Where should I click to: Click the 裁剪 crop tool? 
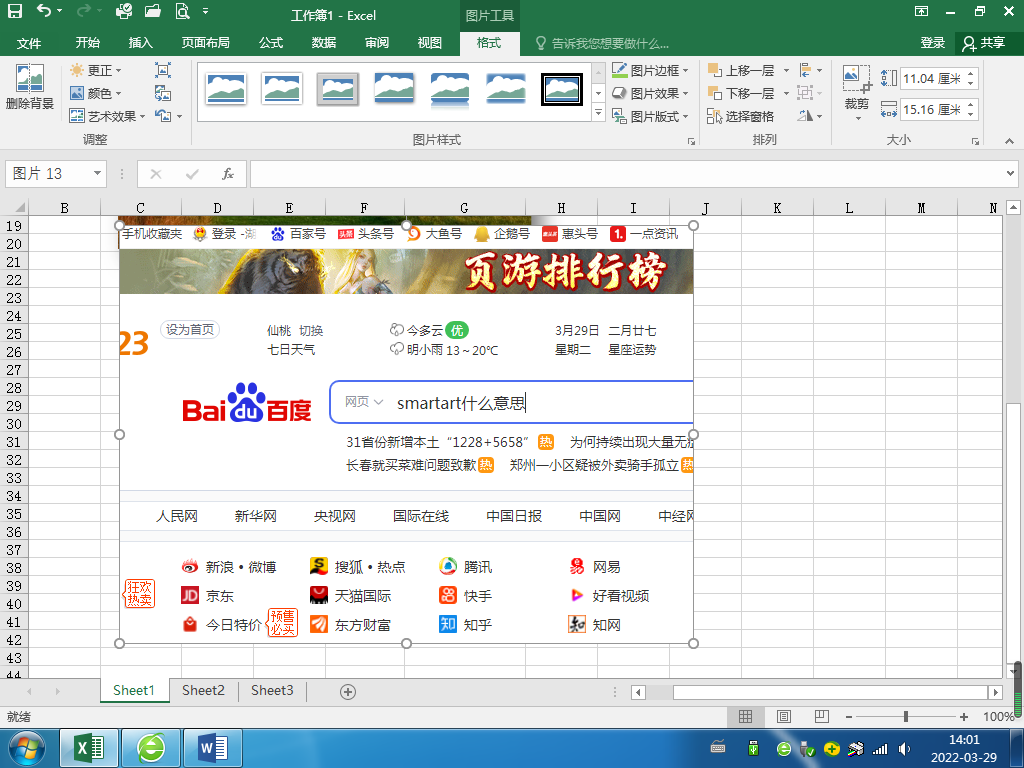857,92
